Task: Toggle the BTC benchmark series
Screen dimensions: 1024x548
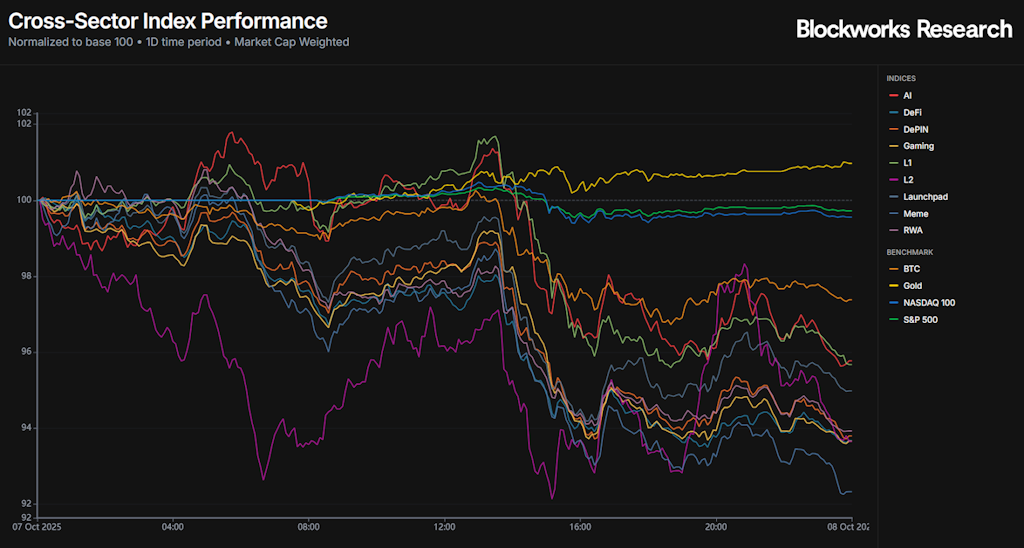Action: [910, 269]
